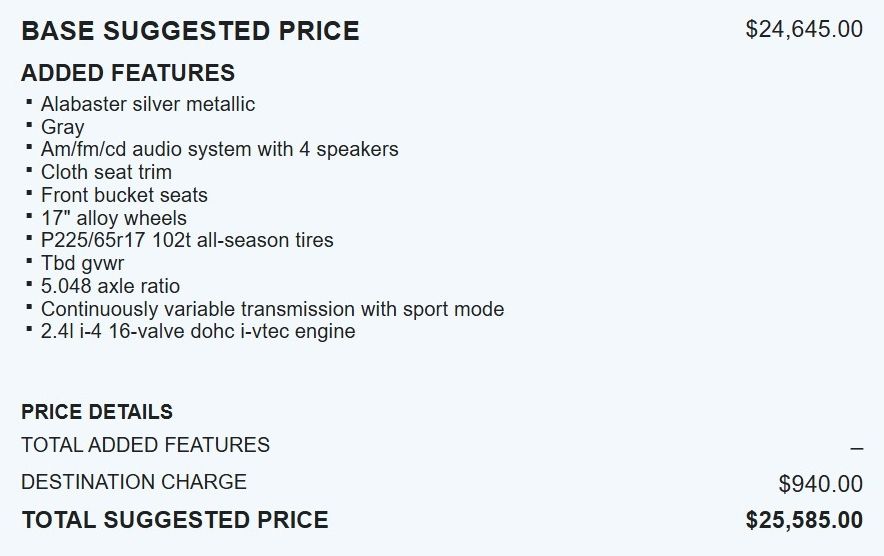Click the Price Details heading

pos(97,412)
